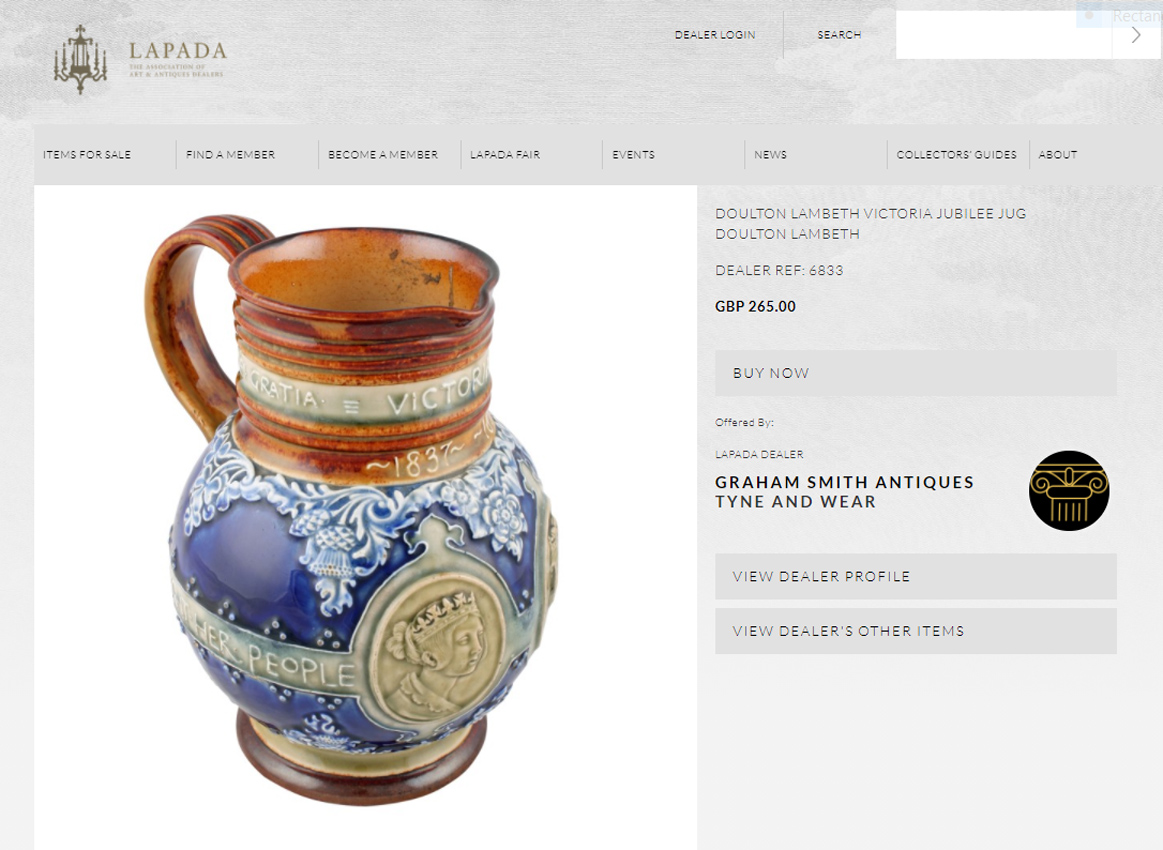Screen dimensions: 1163x850
Task: Click the LAPADA wordmark text logo
Action: [177, 58]
